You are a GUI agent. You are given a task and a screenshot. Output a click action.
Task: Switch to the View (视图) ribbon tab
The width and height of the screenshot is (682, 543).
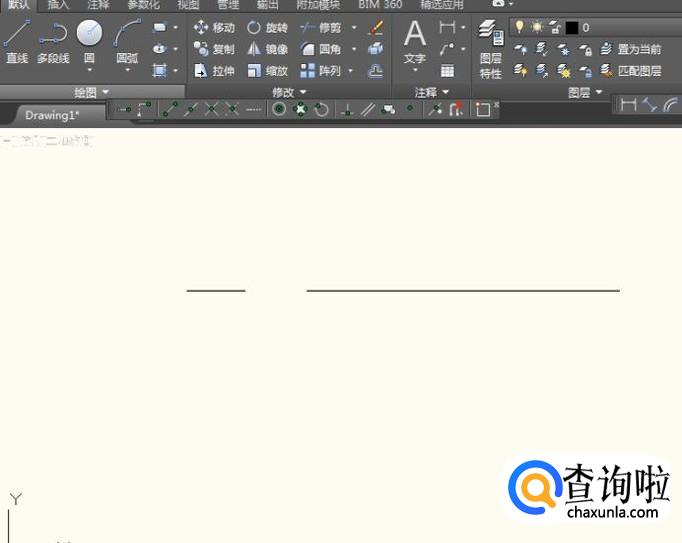tap(188, 5)
